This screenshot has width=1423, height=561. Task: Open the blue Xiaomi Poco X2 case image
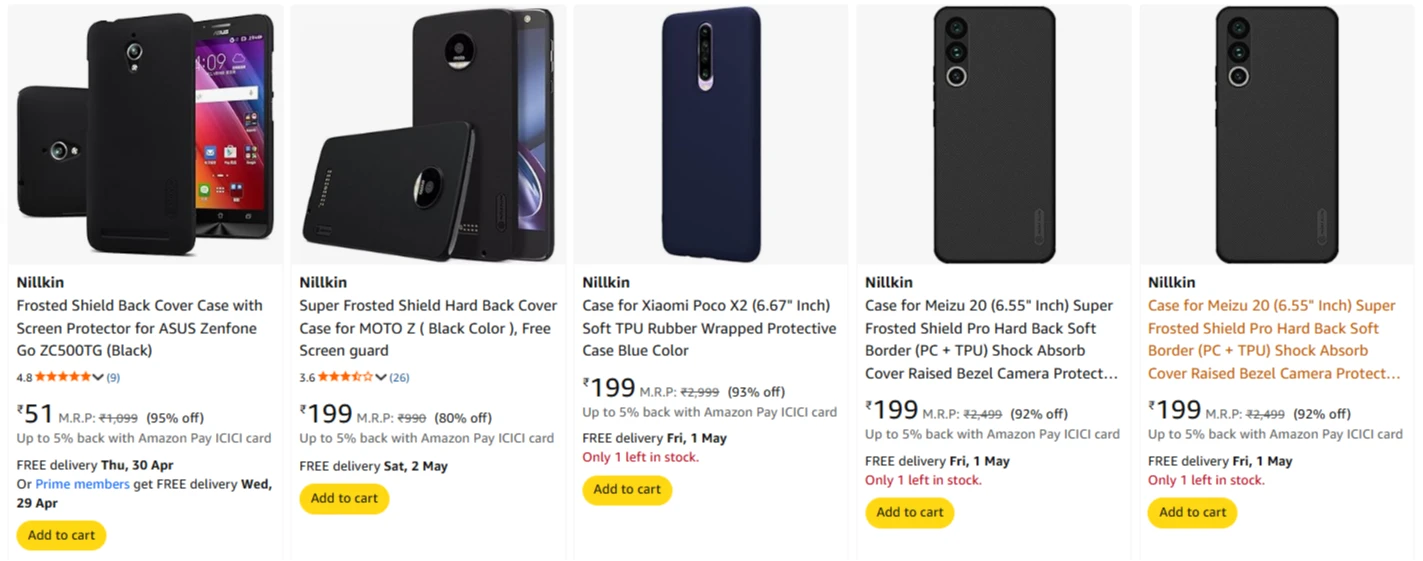pos(711,135)
